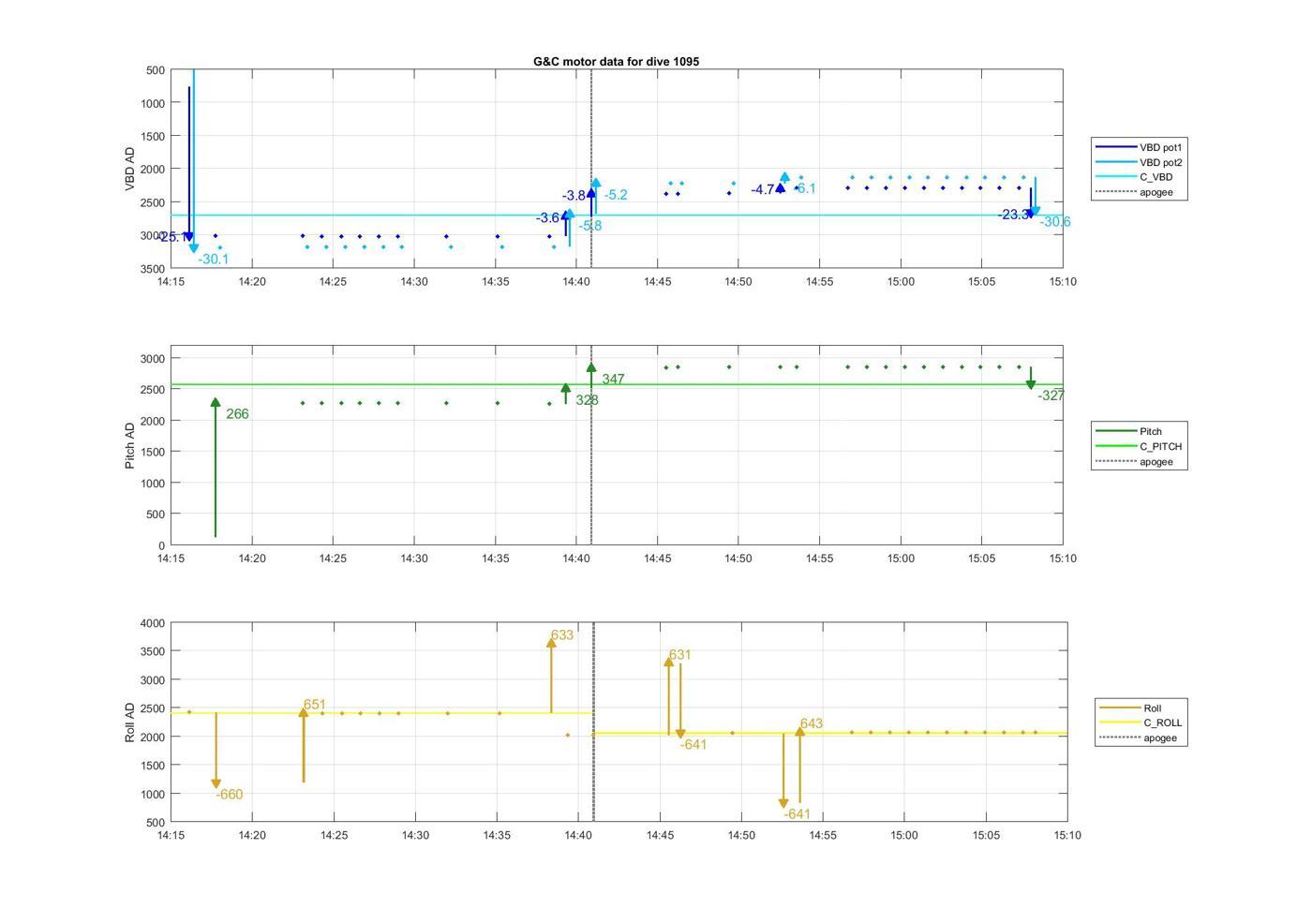Click the '-5.2' annotation in VBD plot
The image size is (1312, 924).
tap(616, 195)
